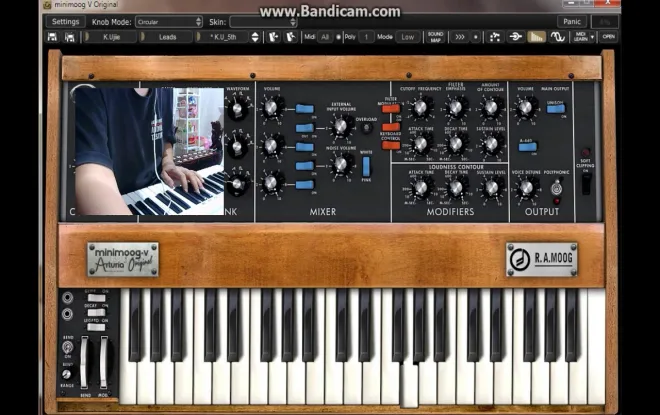
Task: Toggle the Decay white switch
Action: [x=96, y=313]
